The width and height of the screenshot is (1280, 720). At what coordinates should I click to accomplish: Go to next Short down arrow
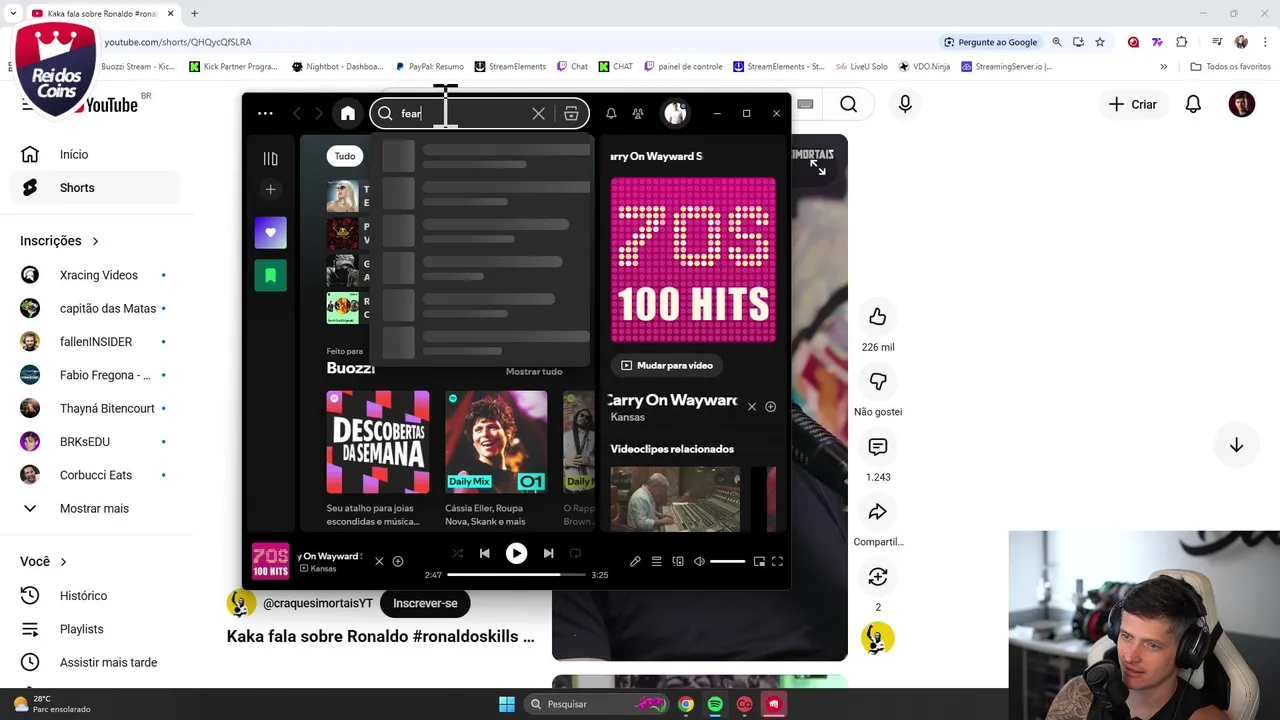[x=1236, y=446]
